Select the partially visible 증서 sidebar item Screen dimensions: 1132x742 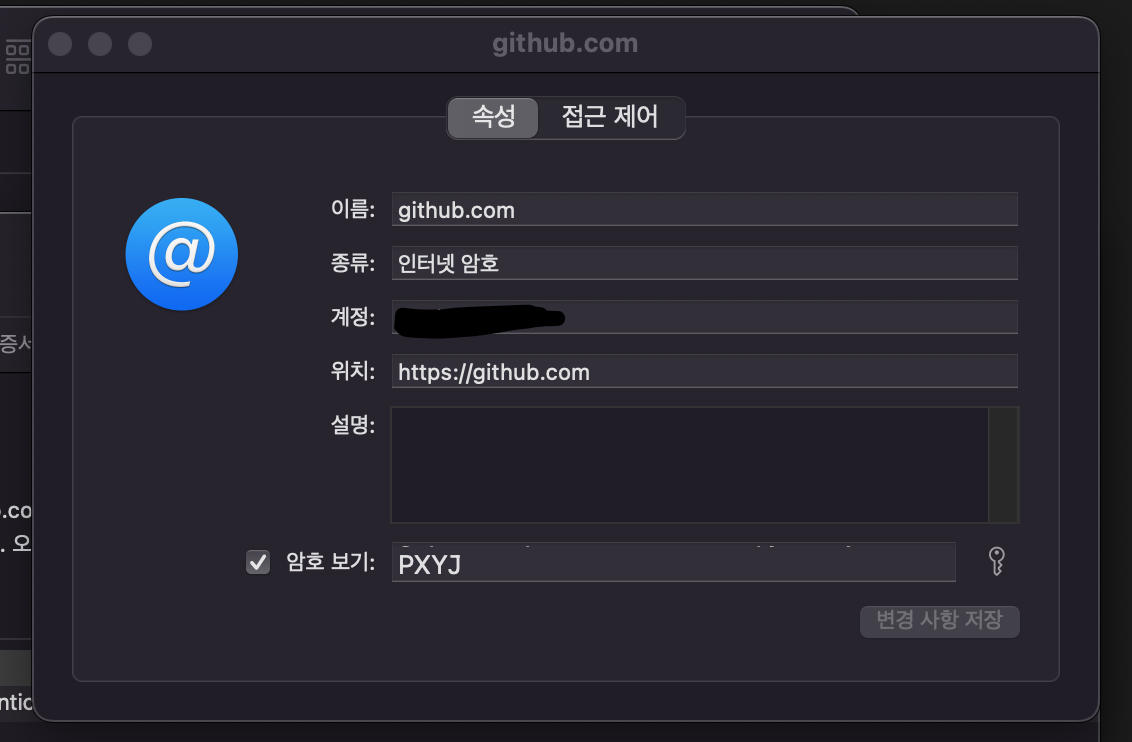pyautogui.click(x=15, y=344)
